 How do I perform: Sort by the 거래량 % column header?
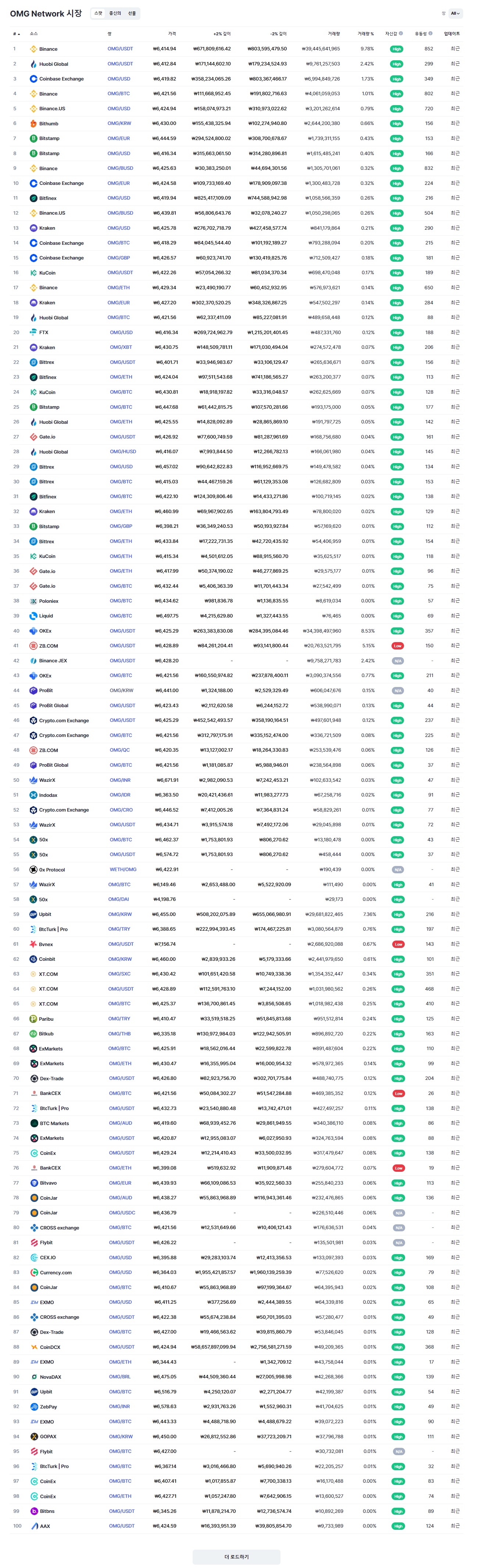[366, 33]
